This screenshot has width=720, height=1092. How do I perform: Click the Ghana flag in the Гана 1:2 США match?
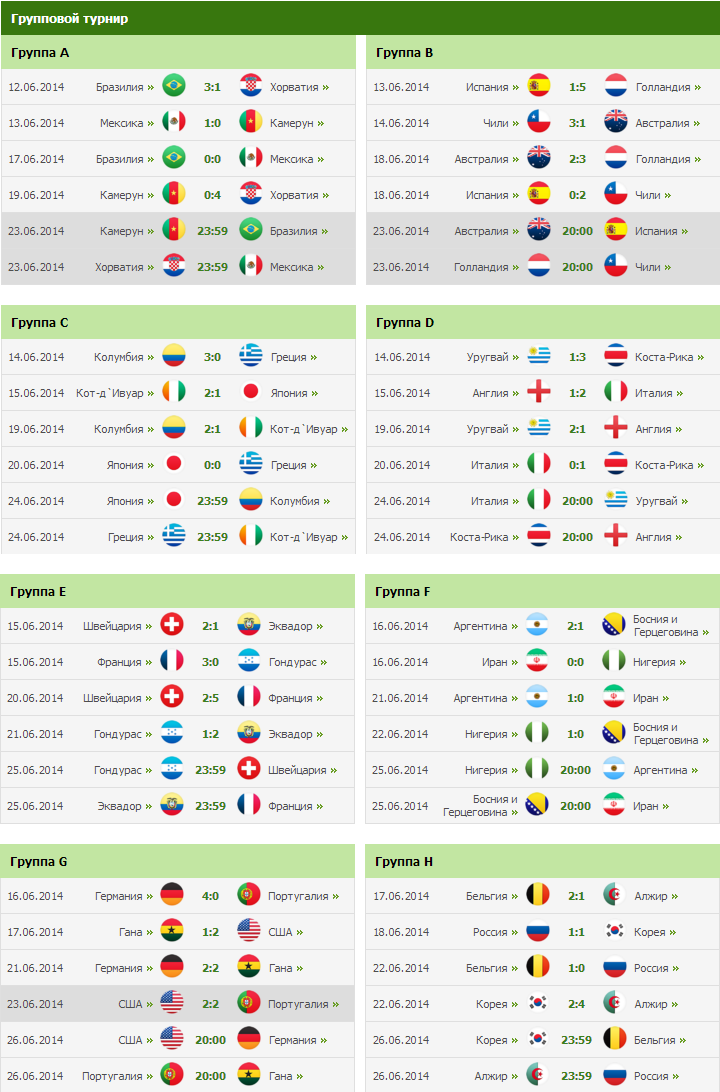pos(171,932)
